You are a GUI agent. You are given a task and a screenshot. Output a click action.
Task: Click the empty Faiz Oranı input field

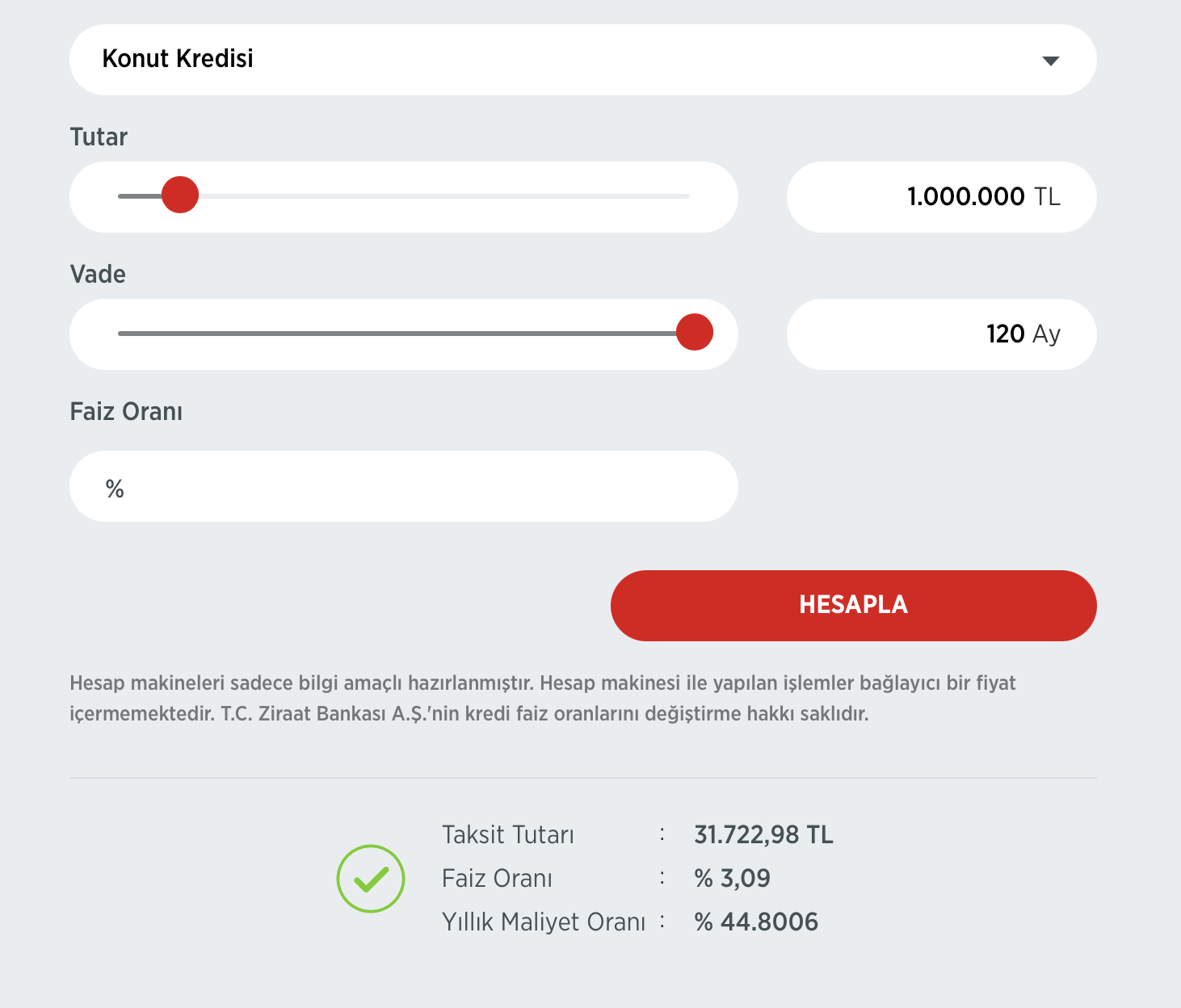pos(404,486)
